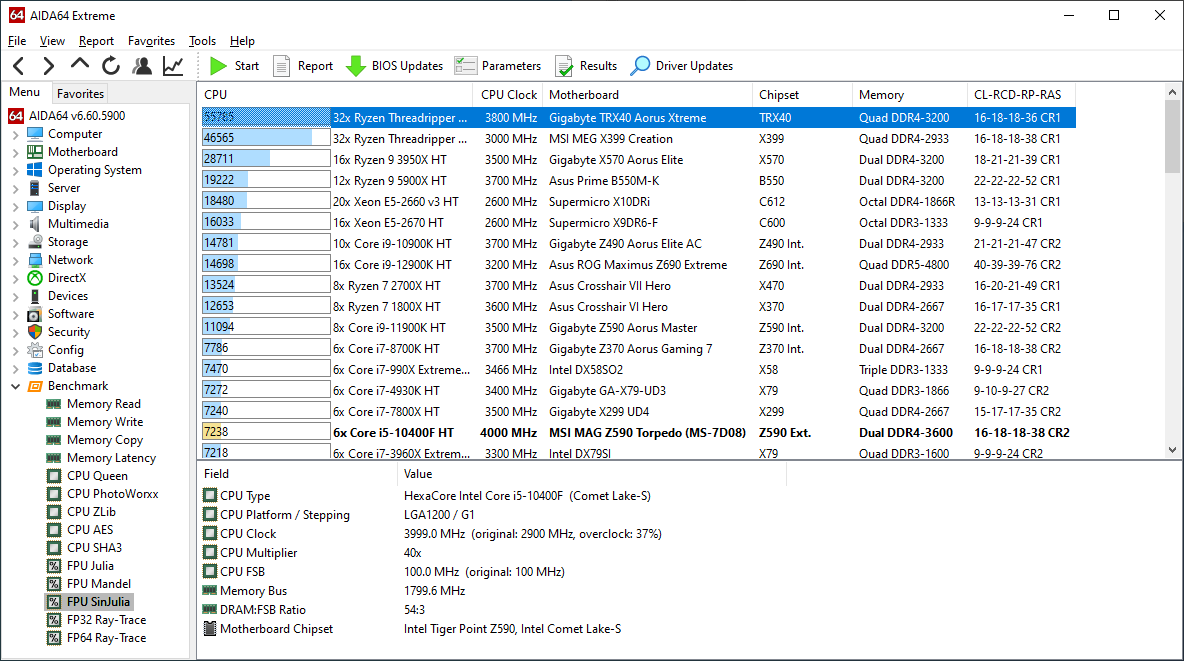
Task: Collapse the Benchmark tree node
Action: pyautogui.click(x=15, y=386)
